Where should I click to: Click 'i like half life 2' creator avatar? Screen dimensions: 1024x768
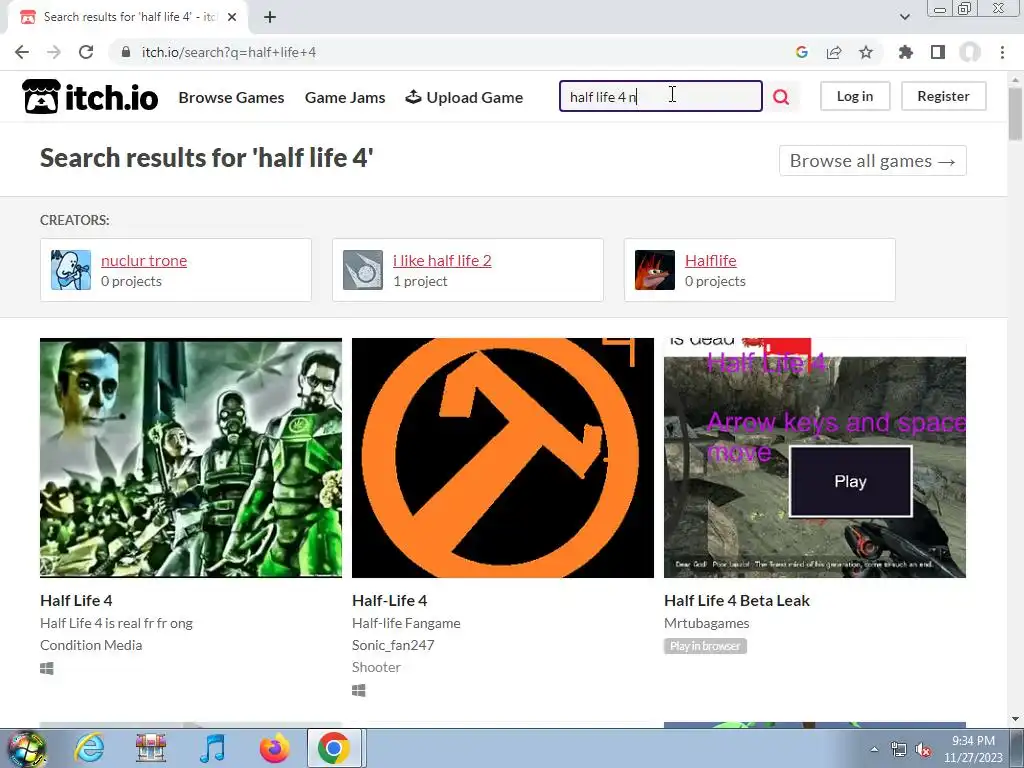(x=363, y=270)
